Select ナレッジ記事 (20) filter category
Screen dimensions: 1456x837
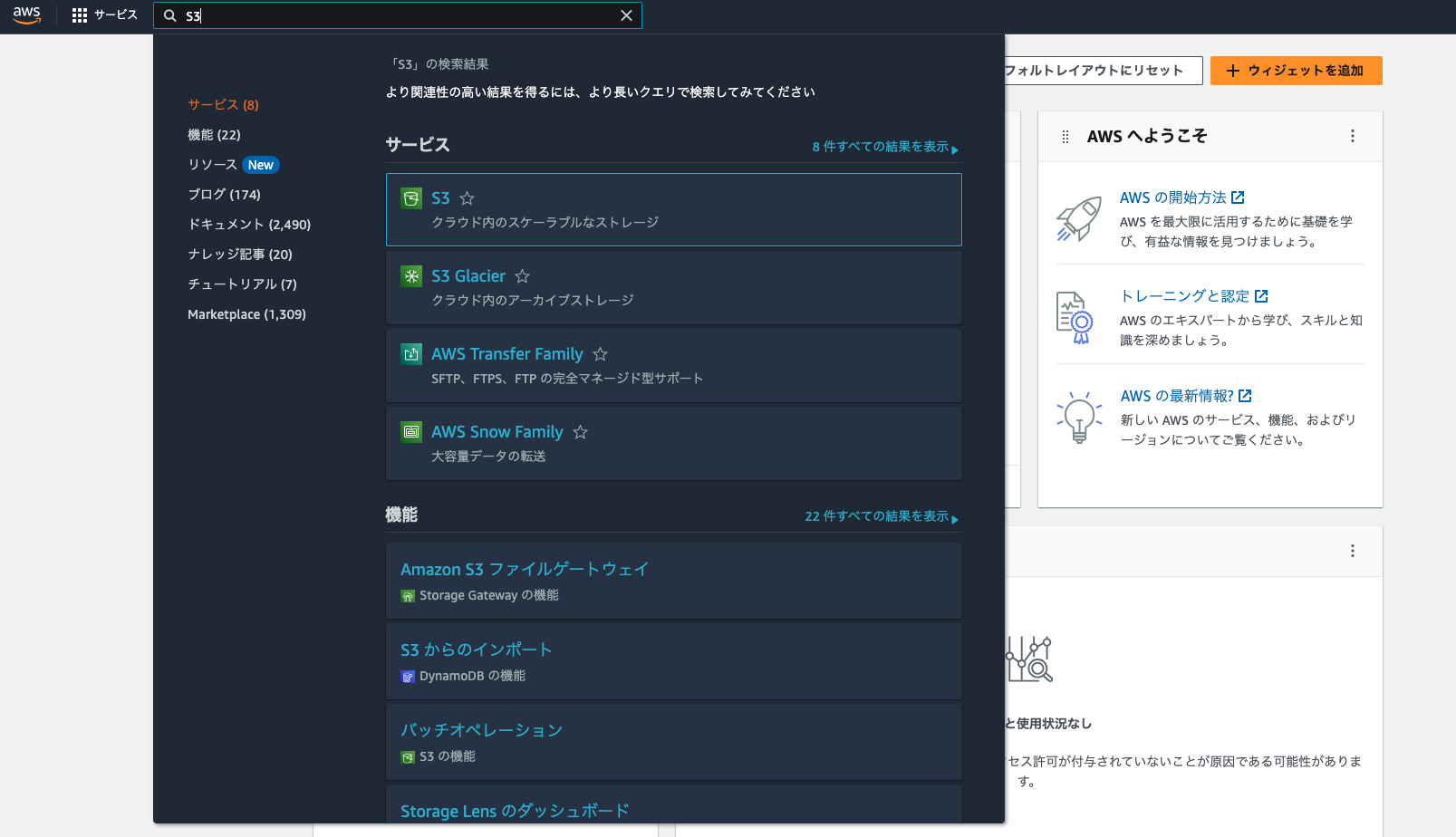(240, 255)
